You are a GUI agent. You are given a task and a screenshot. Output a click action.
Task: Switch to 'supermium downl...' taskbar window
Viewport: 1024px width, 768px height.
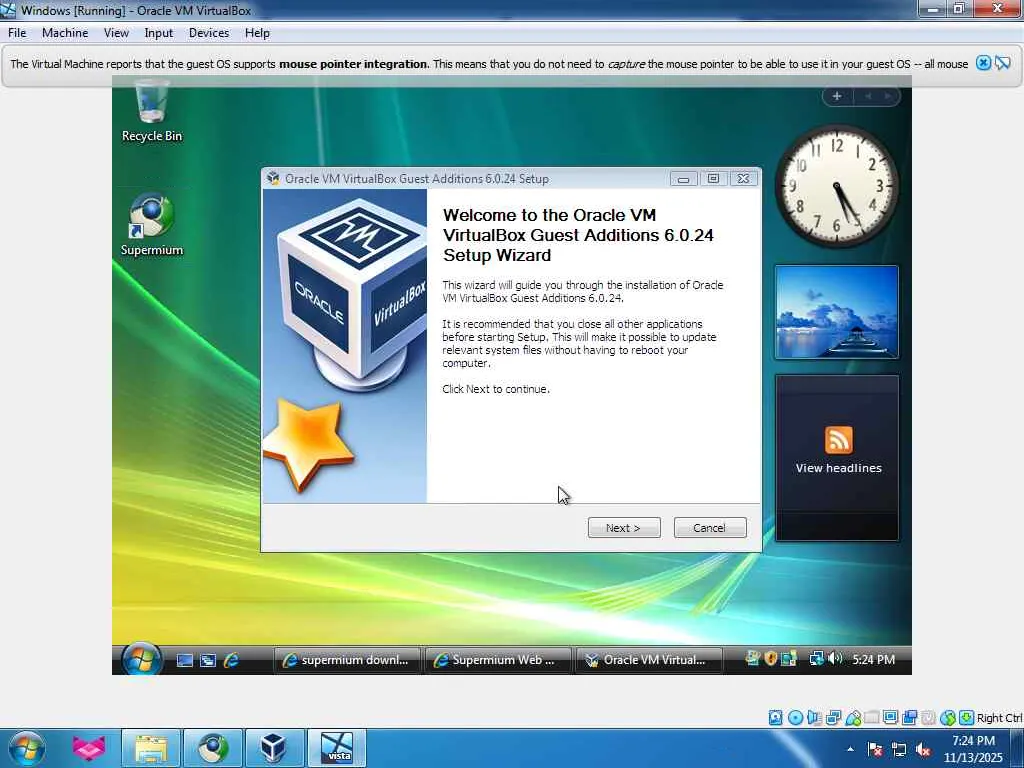coord(347,660)
